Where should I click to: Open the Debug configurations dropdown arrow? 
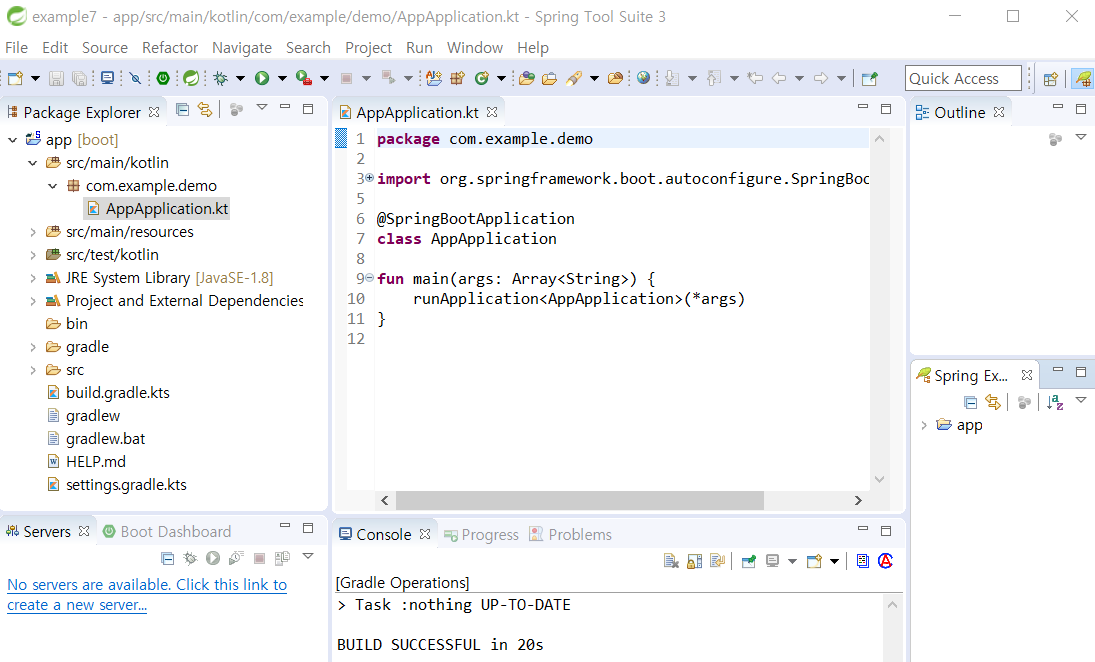point(240,78)
